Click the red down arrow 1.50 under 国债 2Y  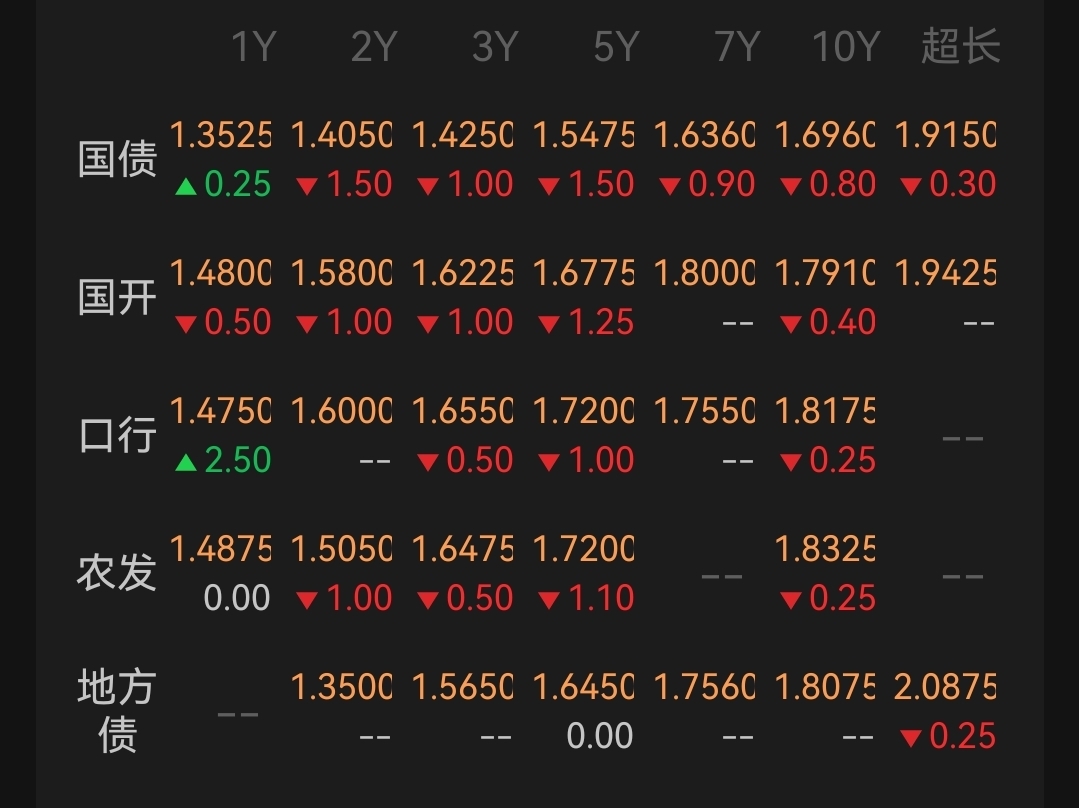pyautogui.click(x=343, y=184)
